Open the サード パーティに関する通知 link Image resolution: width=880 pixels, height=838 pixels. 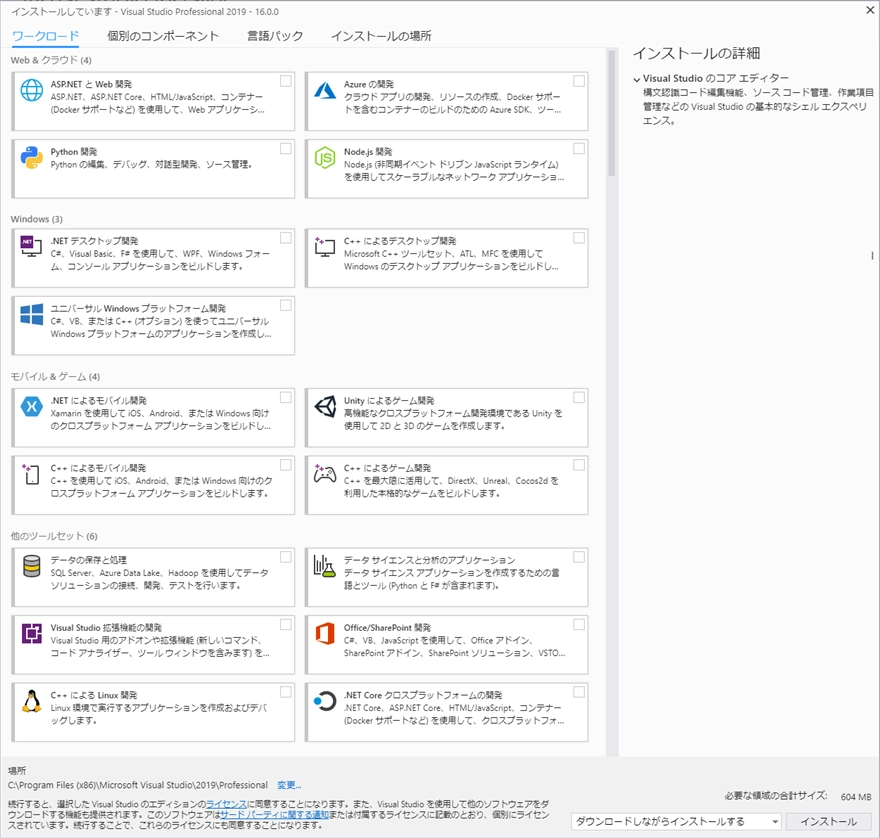[274, 814]
